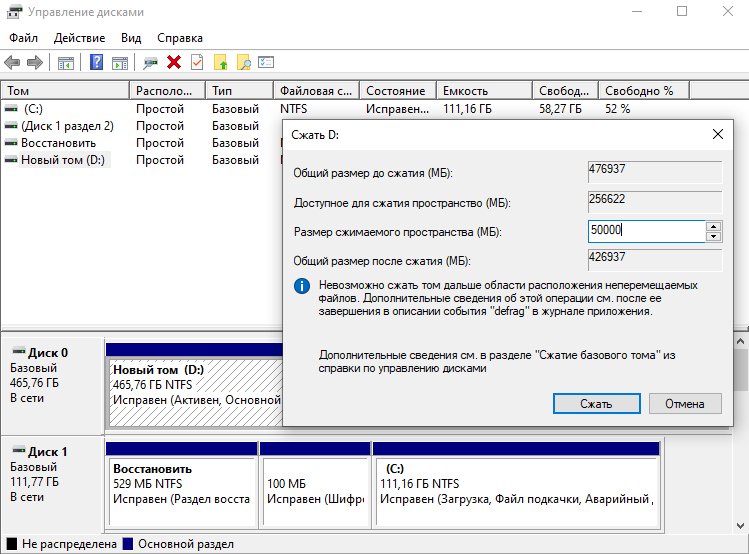
Task: Sort by the Том column header
Action: [65, 90]
